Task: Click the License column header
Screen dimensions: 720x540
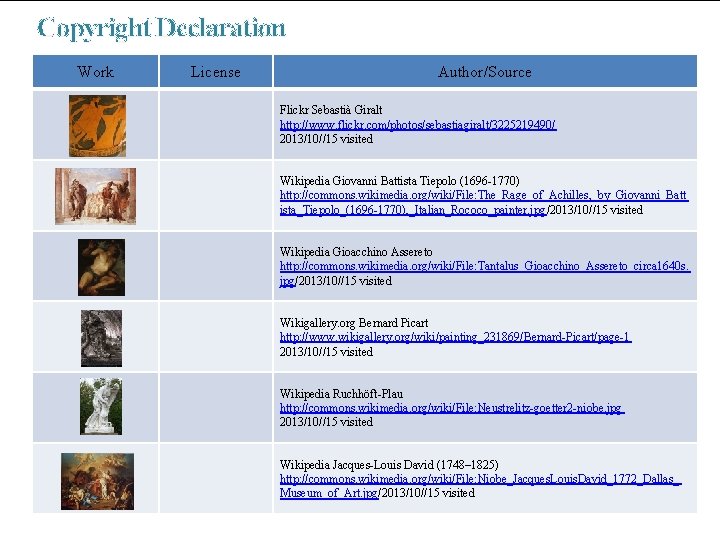Action: (216, 72)
